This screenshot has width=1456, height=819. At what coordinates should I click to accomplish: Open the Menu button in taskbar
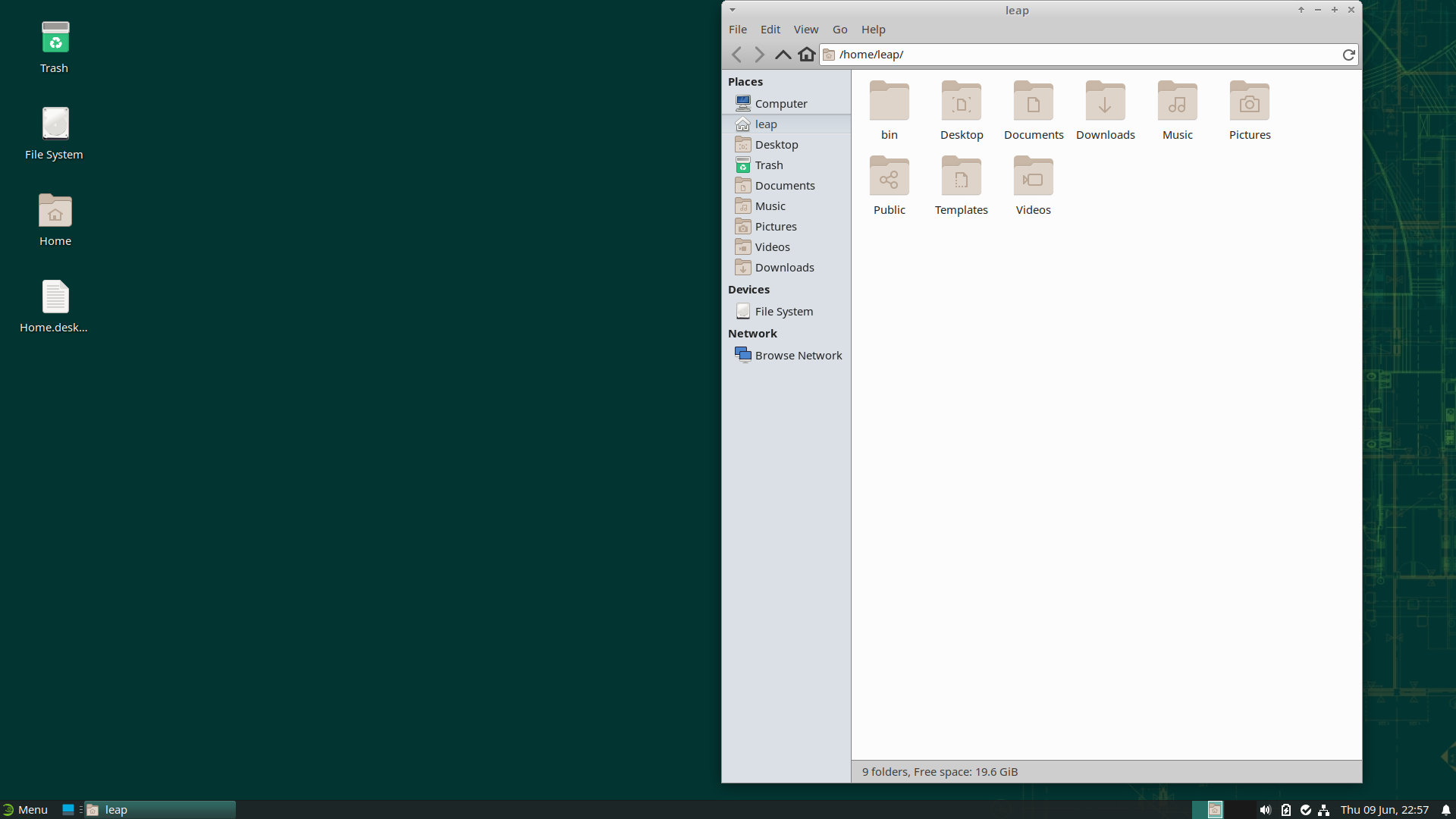pyautogui.click(x=26, y=810)
